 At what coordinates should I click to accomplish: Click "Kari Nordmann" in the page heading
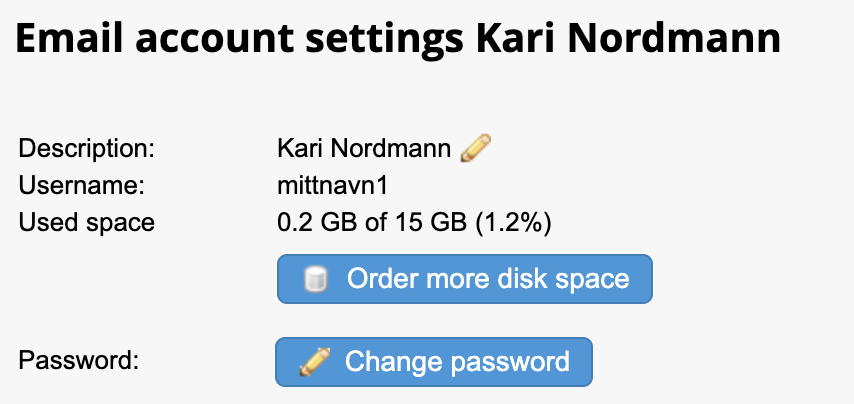629,39
